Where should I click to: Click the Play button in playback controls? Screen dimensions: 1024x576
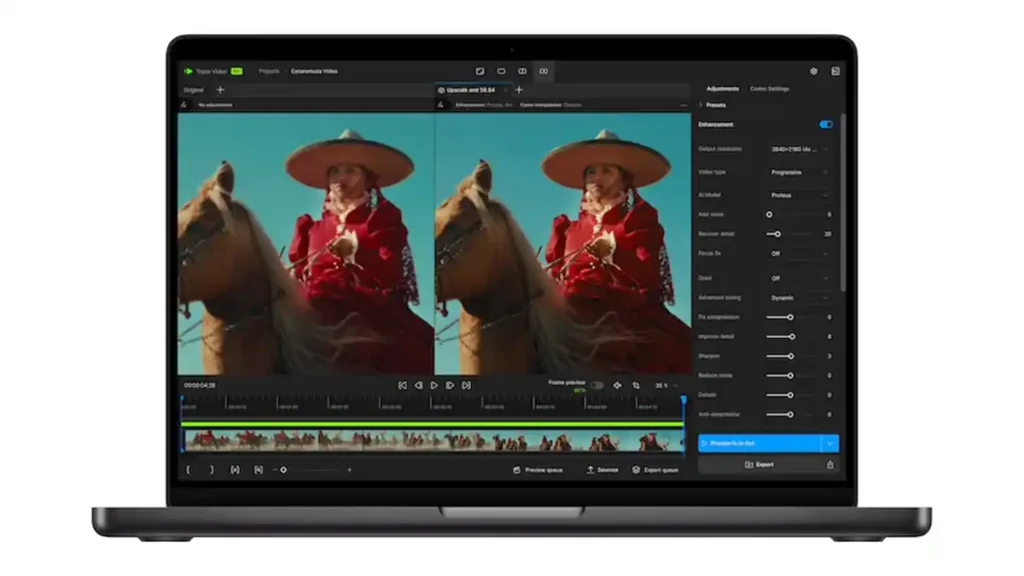coord(434,385)
